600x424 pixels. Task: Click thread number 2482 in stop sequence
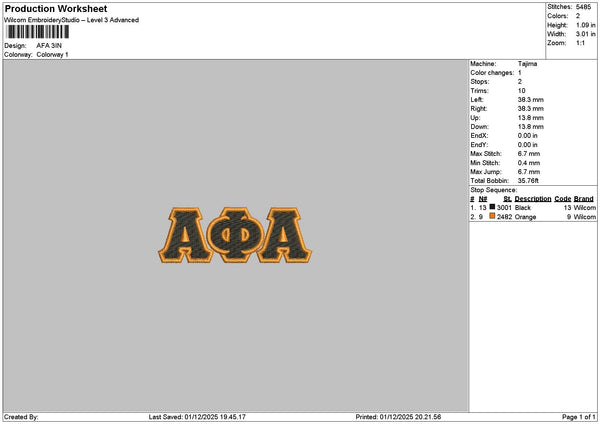pos(504,217)
